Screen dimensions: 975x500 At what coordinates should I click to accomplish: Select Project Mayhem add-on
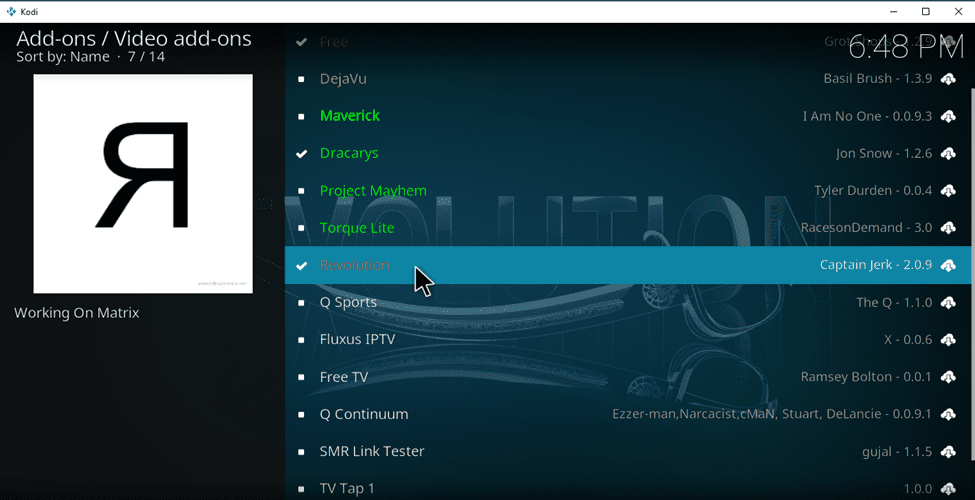point(627,191)
